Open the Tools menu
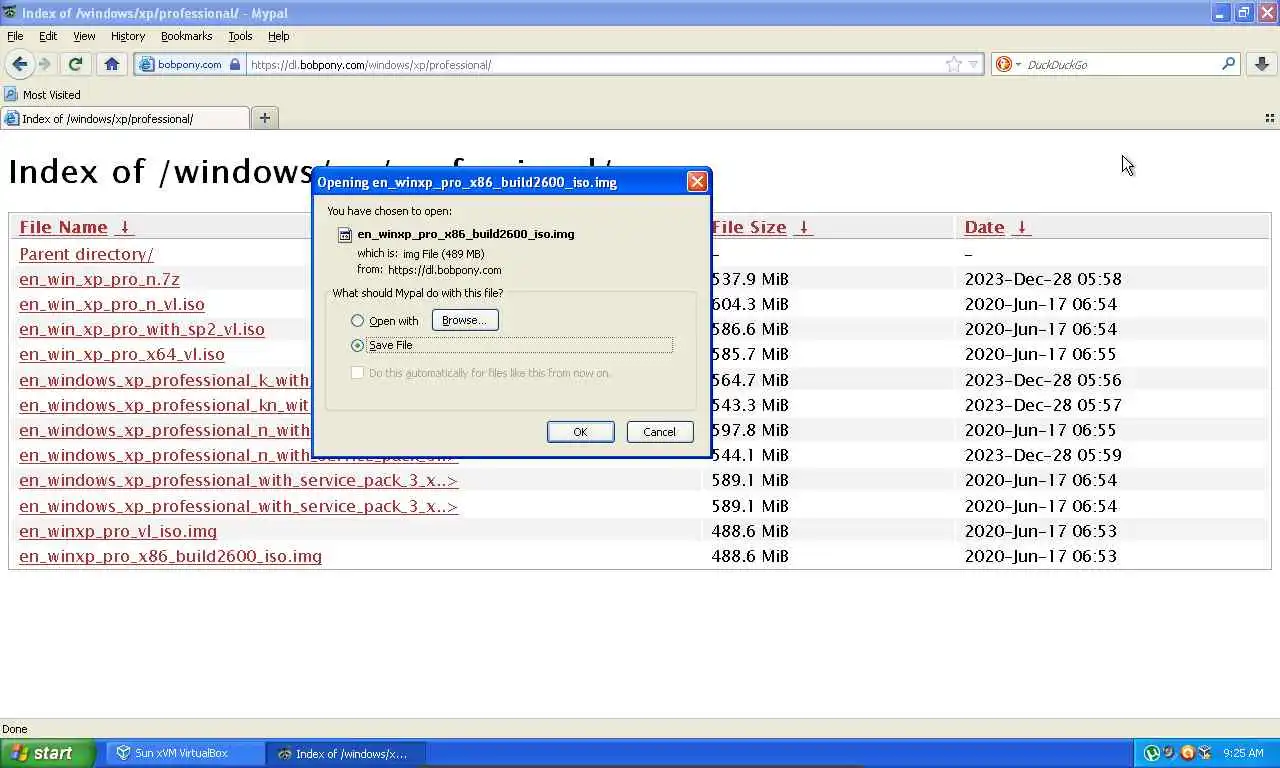The image size is (1280, 768). click(x=240, y=36)
